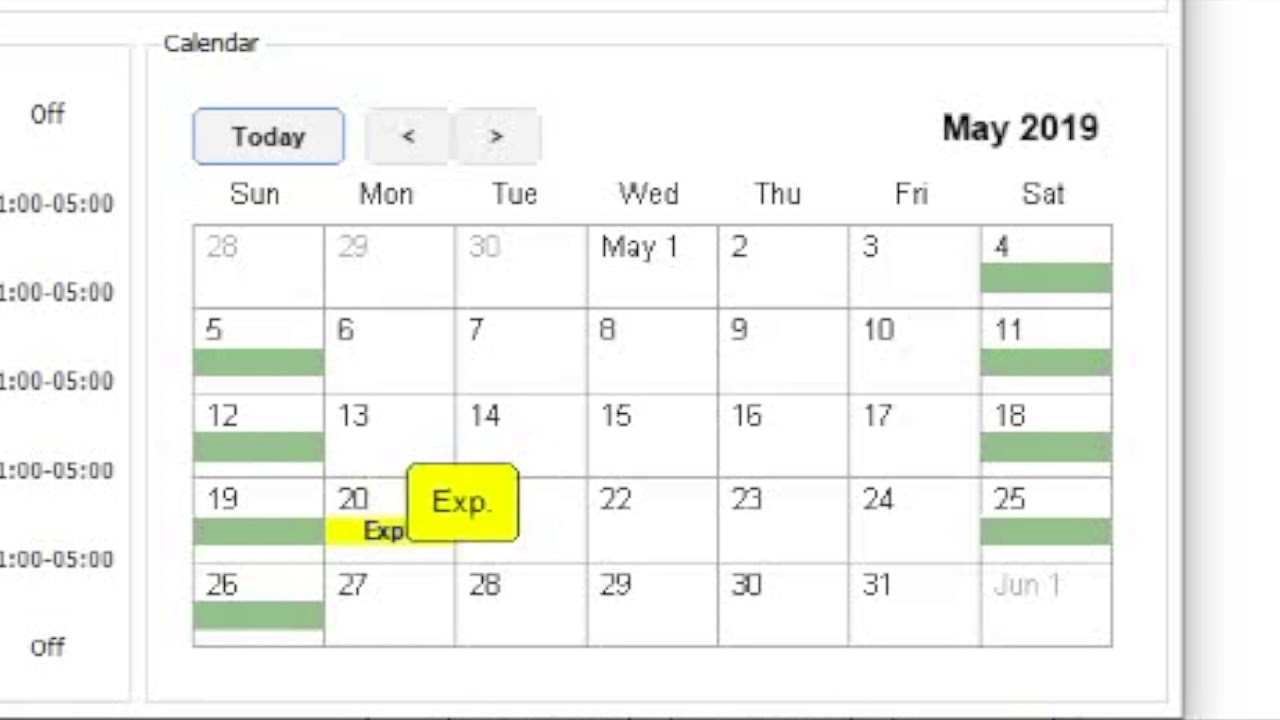Screen dimensions: 1280x720
Task: Click green bar on May 11
Action: 1046,362
